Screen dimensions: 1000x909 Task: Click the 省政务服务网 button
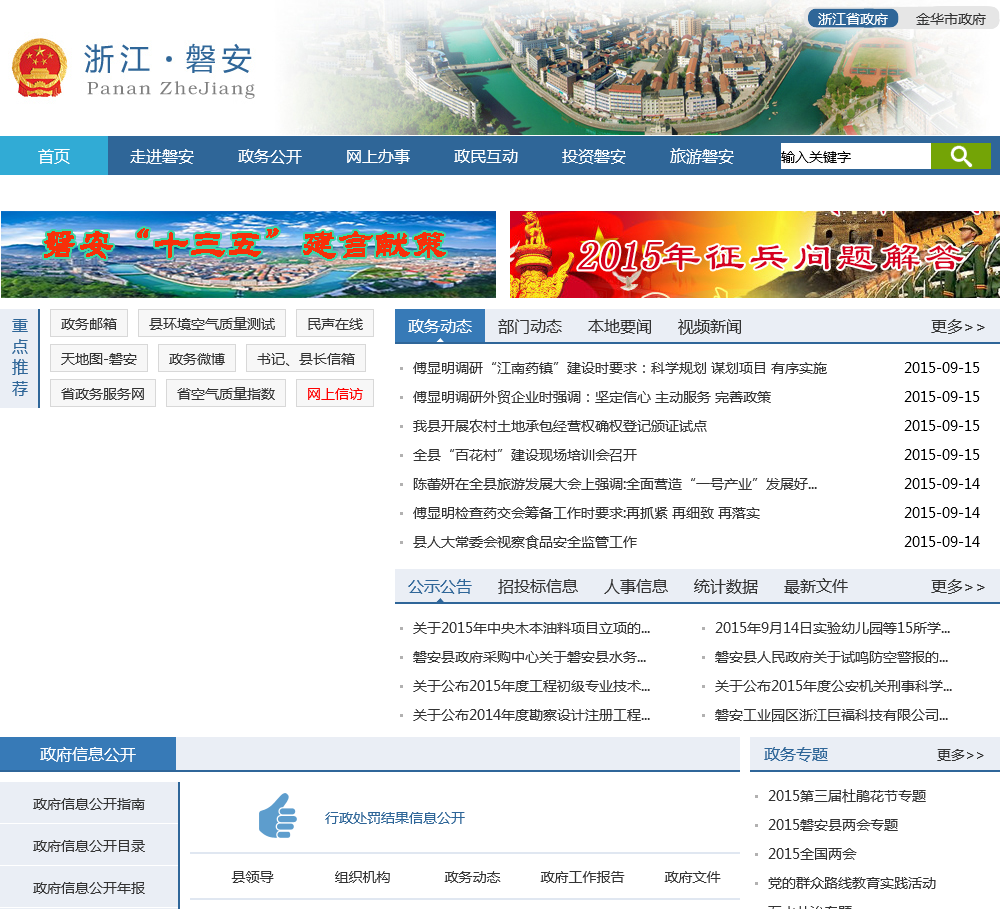pos(103,394)
